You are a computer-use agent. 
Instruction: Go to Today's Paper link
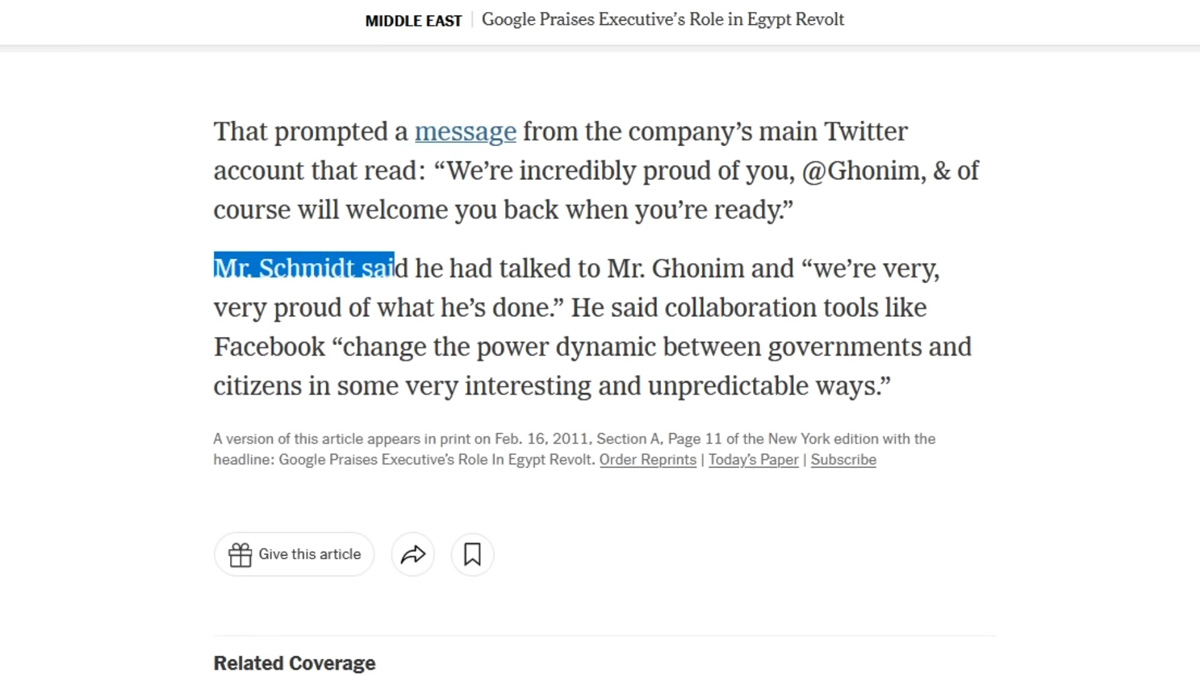(x=754, y=460)
